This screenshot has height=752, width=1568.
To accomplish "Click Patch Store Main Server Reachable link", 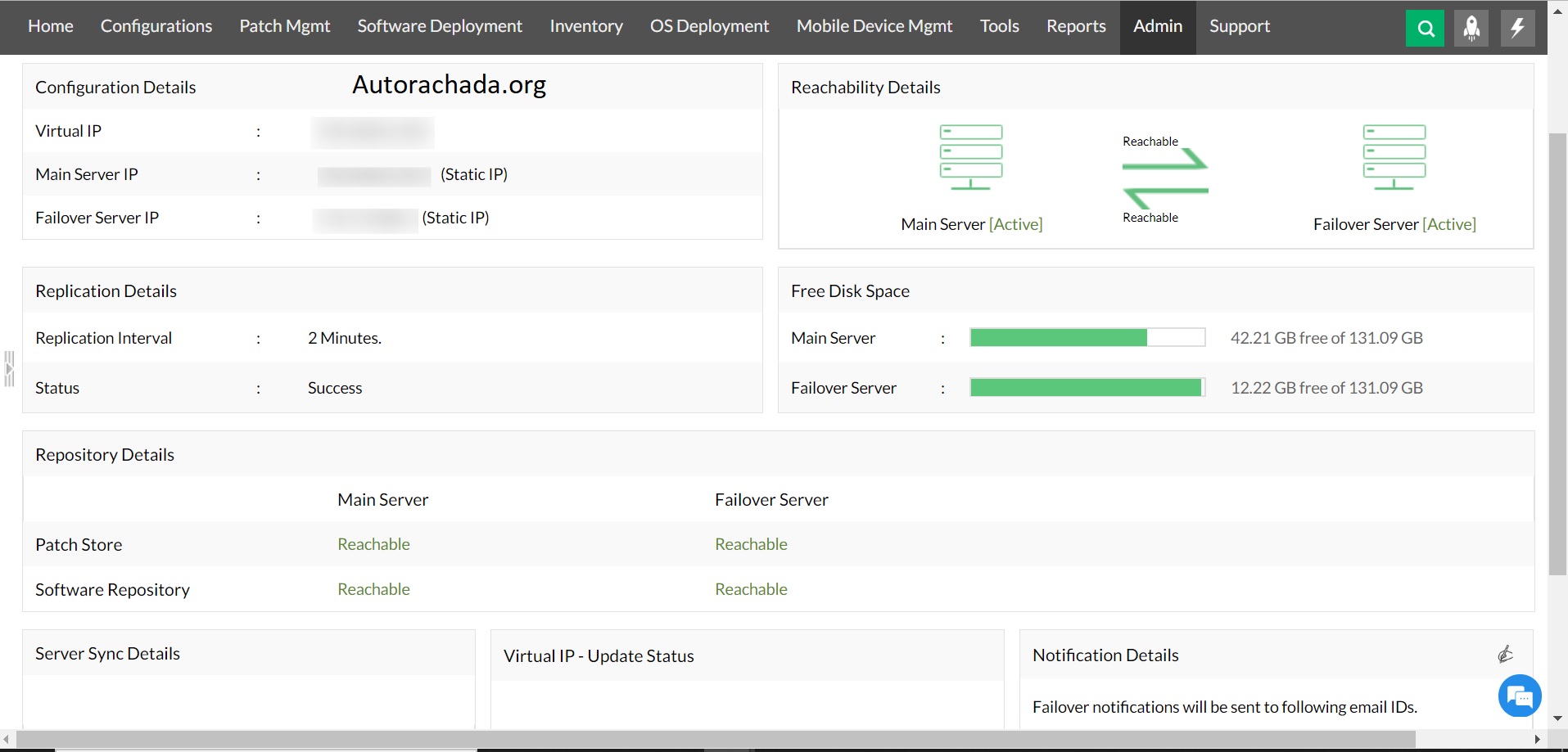I will click(373, 544).
